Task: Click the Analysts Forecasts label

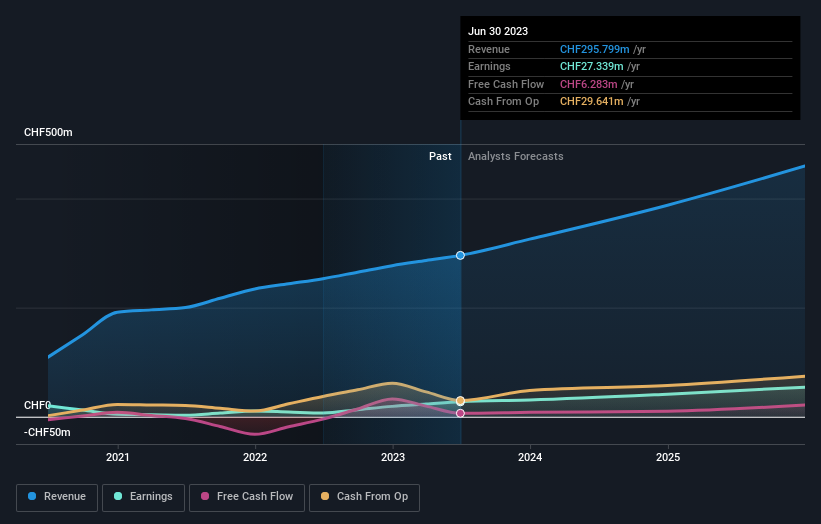Action: click(516, 157)
